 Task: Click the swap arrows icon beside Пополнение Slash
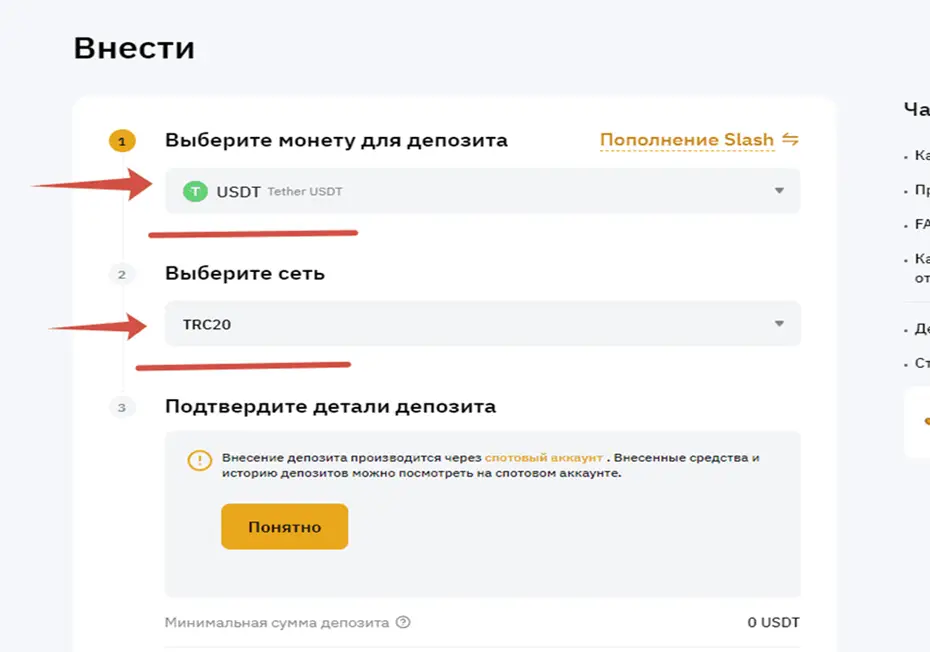point(789,140)
